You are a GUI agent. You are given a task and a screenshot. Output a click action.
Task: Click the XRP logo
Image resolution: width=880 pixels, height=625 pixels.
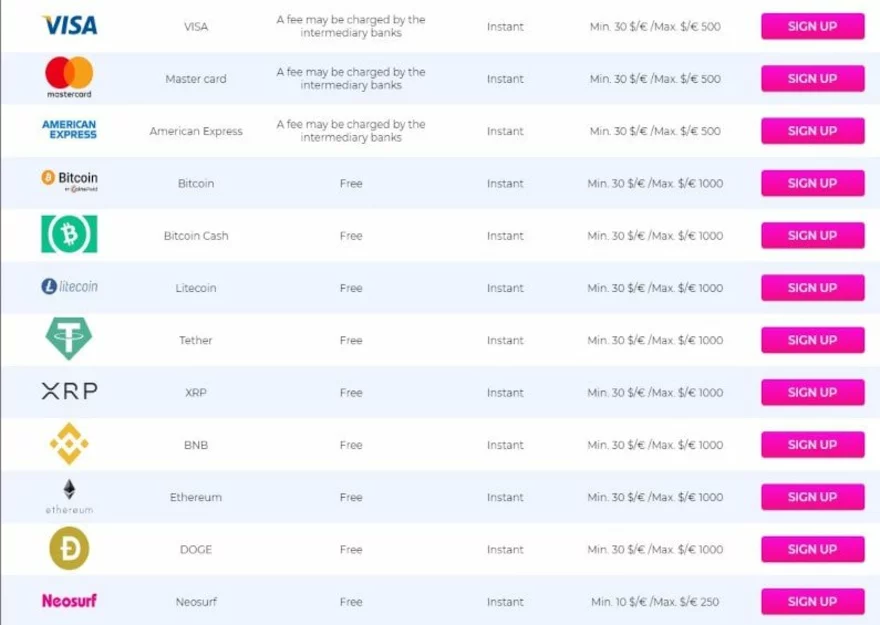click(69, 392)
